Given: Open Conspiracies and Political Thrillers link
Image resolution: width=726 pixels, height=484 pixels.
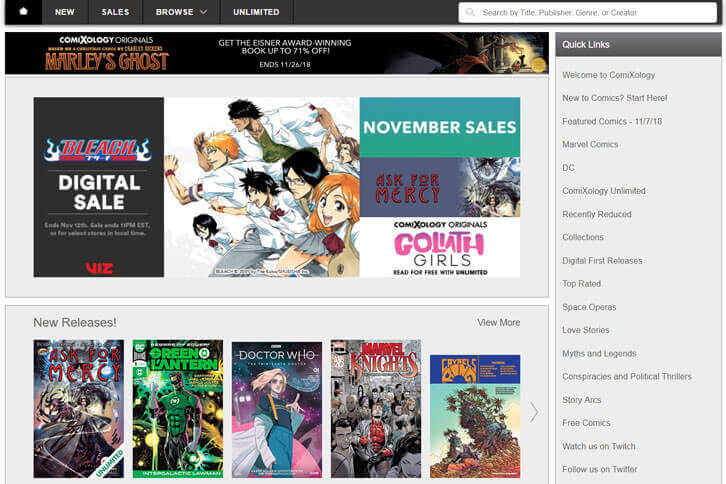Looking at the screenshot, I should [x=627, y=377].
